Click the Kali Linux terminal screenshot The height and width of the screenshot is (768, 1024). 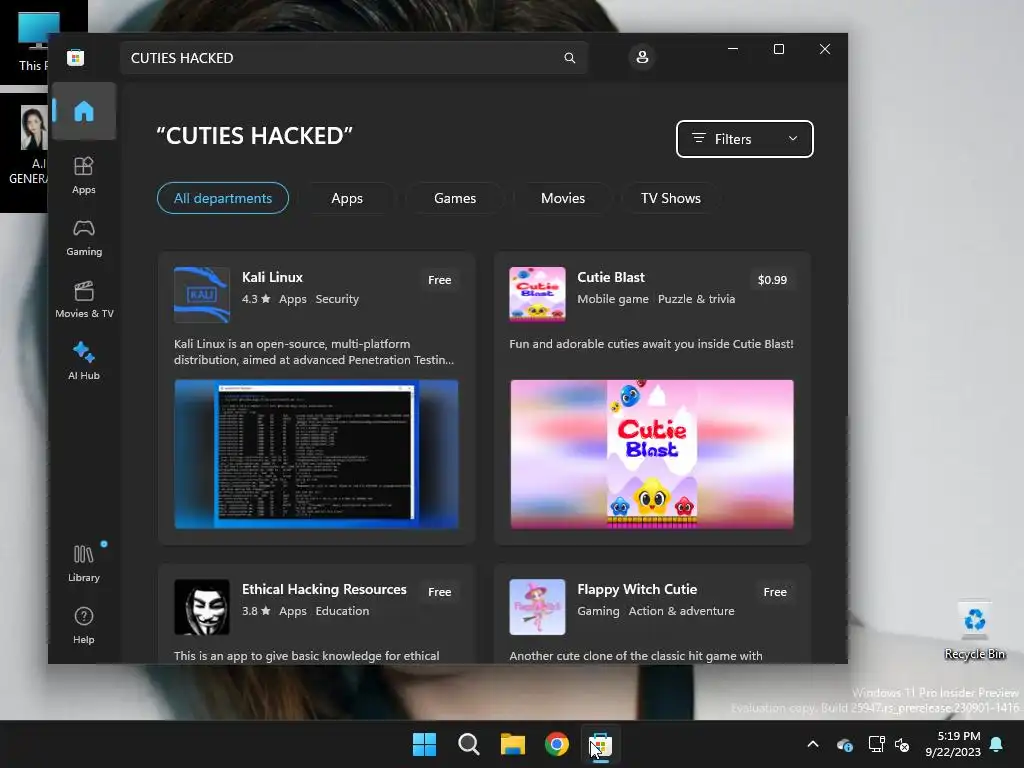316,454
